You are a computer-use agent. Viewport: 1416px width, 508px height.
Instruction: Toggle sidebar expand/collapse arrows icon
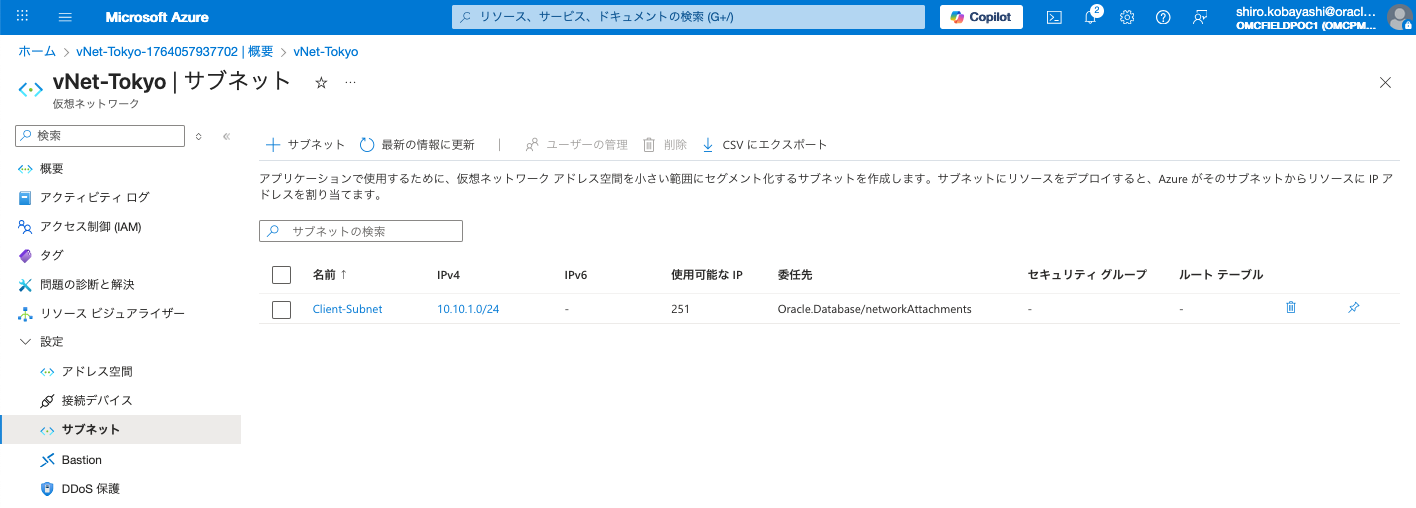199,136
